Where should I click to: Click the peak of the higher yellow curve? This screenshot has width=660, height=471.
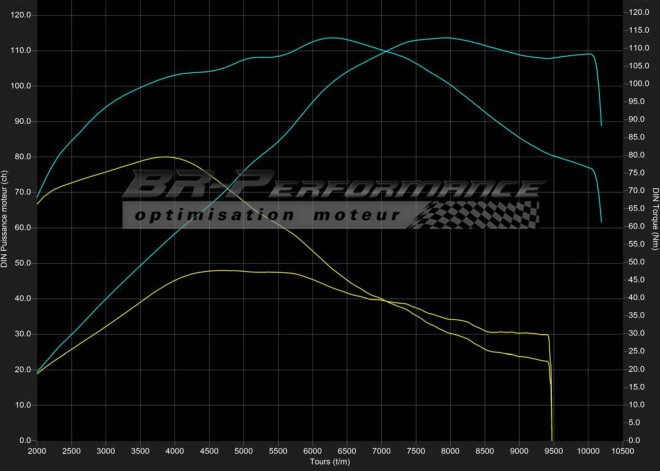click(x=163, y=157)
